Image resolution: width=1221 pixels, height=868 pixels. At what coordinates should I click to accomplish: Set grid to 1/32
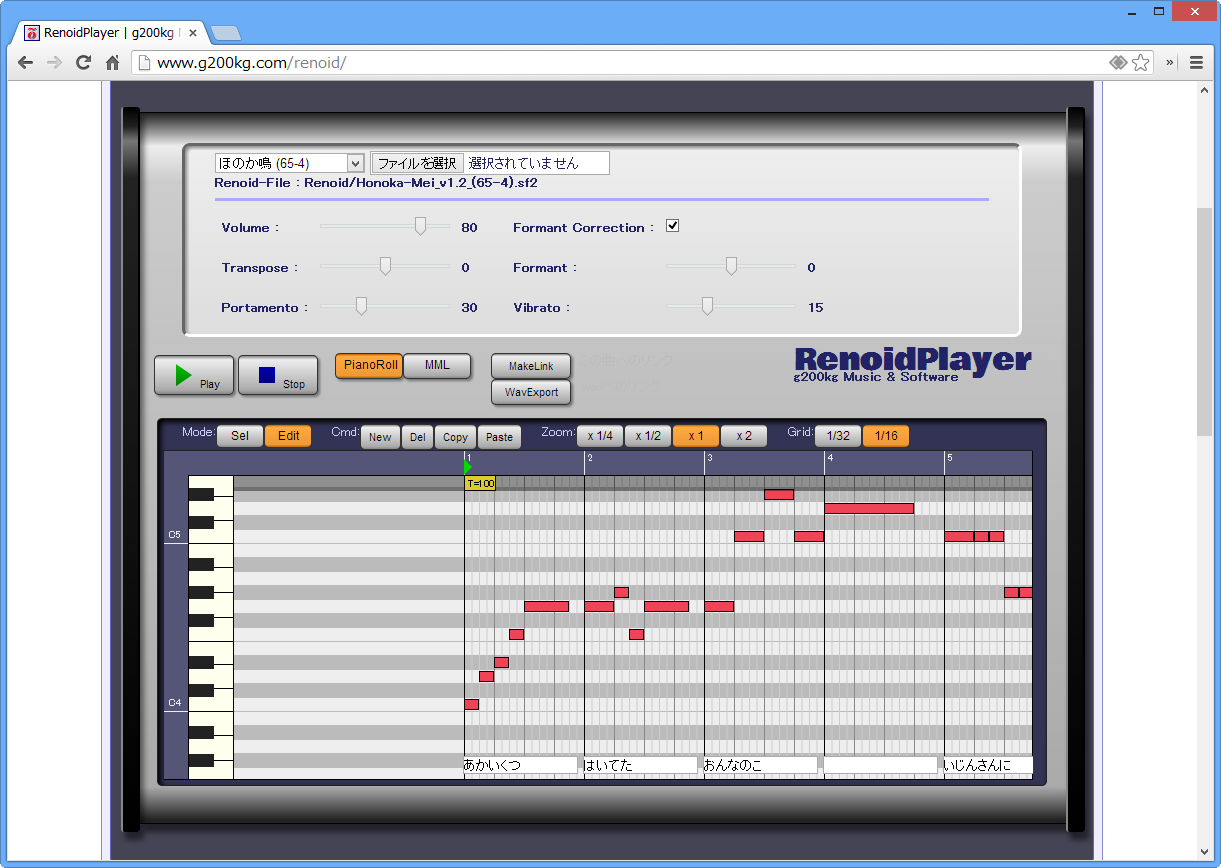tap(838, 436)
